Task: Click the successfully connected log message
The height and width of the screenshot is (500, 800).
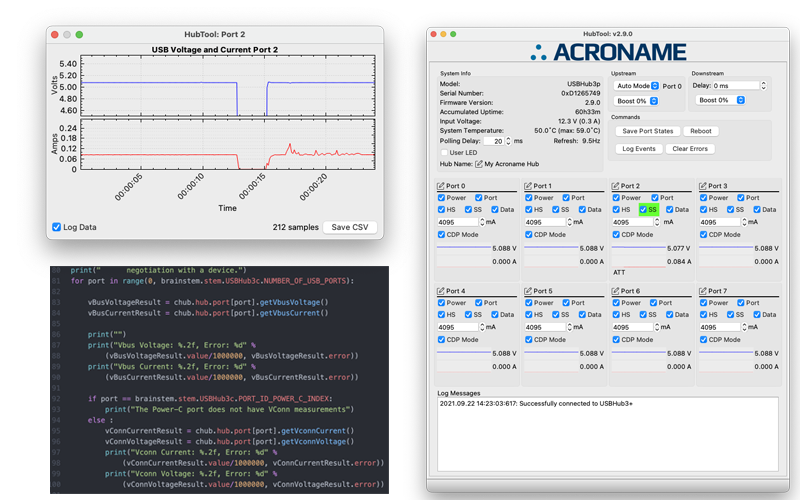Action: (536, 404)
